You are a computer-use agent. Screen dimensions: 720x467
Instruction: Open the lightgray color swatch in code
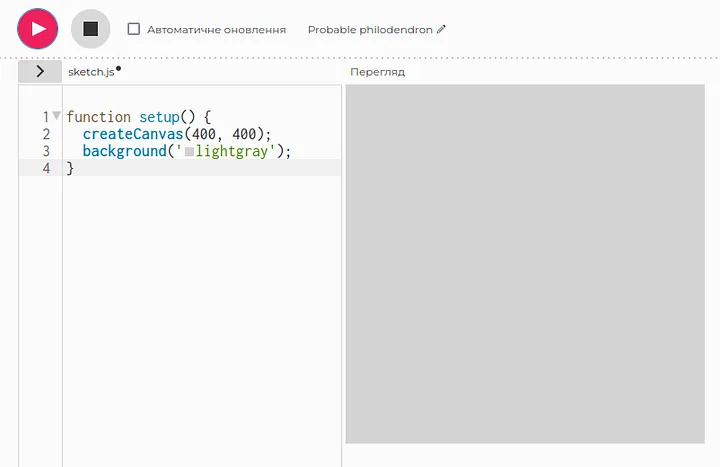tap(189, 151)
